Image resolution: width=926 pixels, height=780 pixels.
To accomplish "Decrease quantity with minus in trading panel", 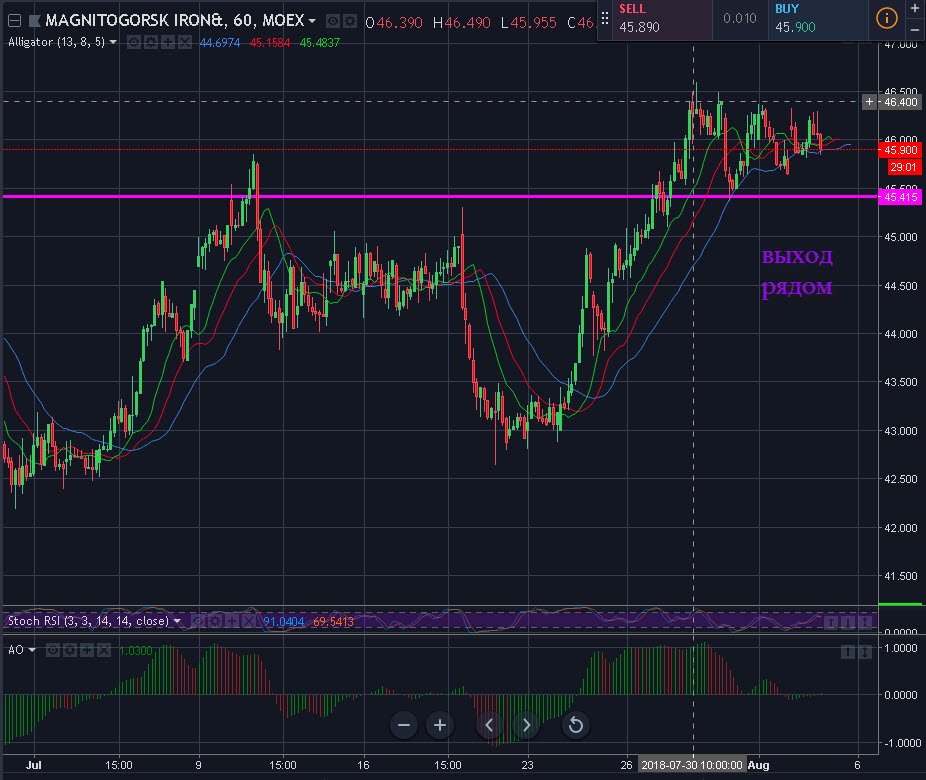I will tap(915, 30).
